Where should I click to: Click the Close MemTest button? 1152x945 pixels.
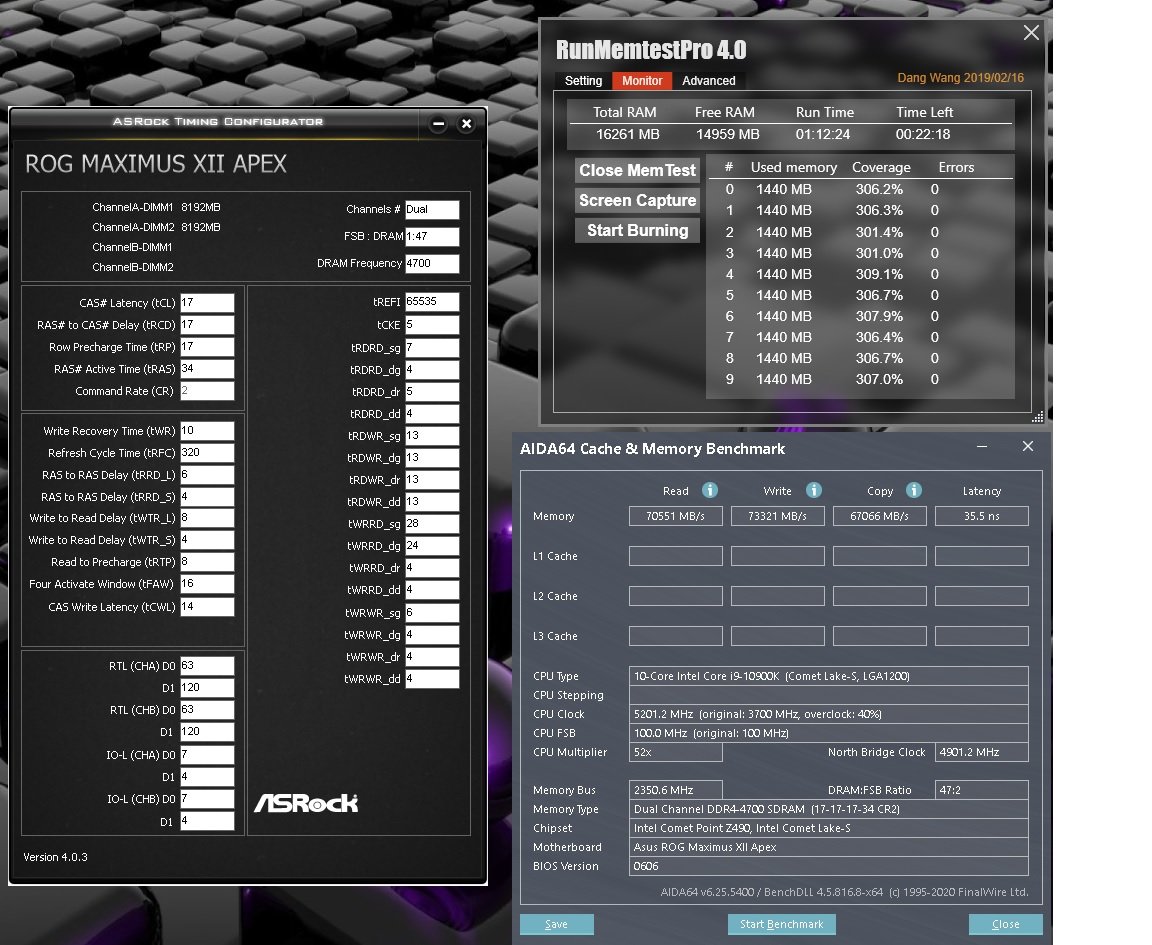637,170
